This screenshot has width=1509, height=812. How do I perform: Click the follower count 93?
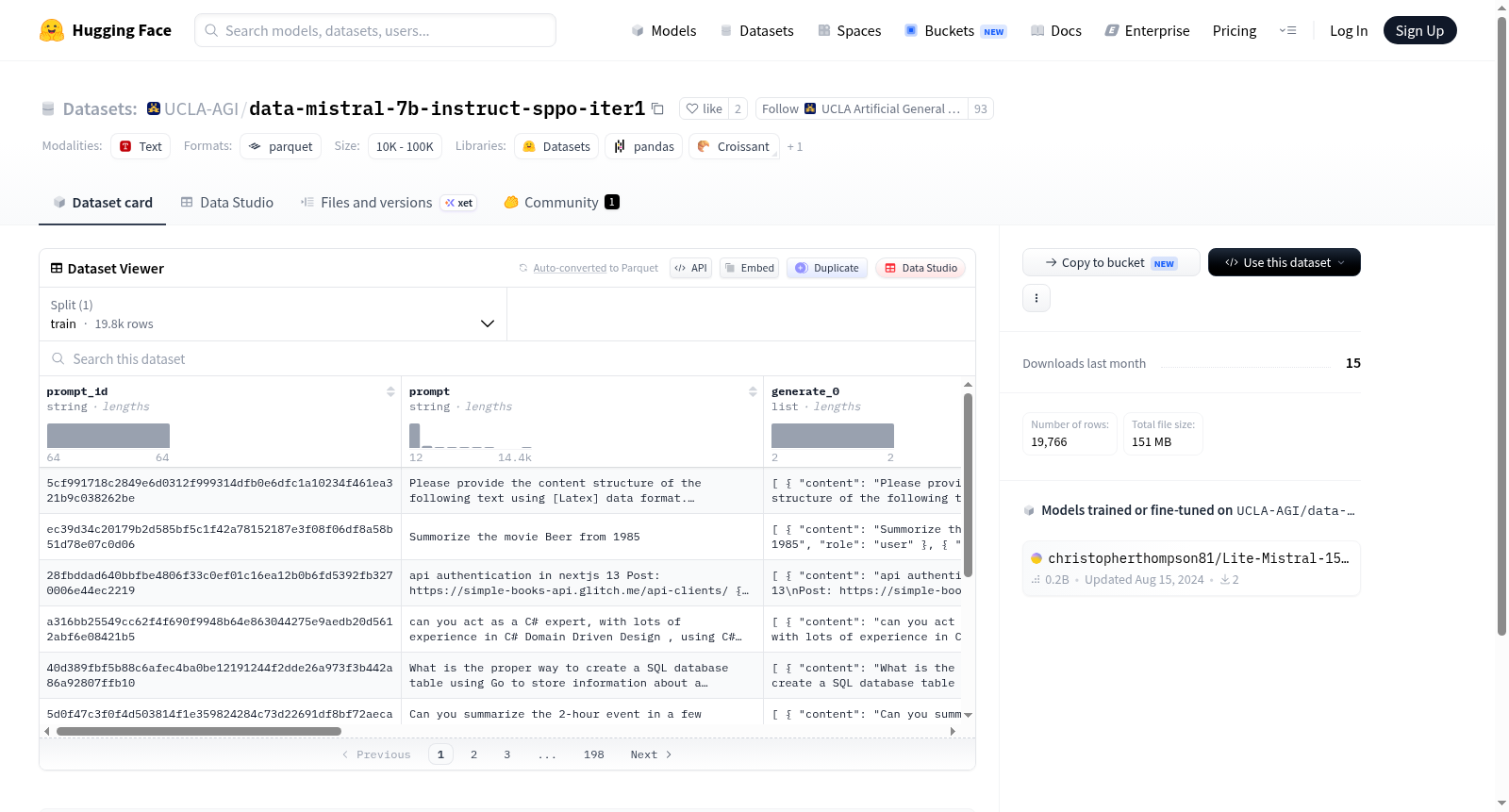(x=981, y=108)
